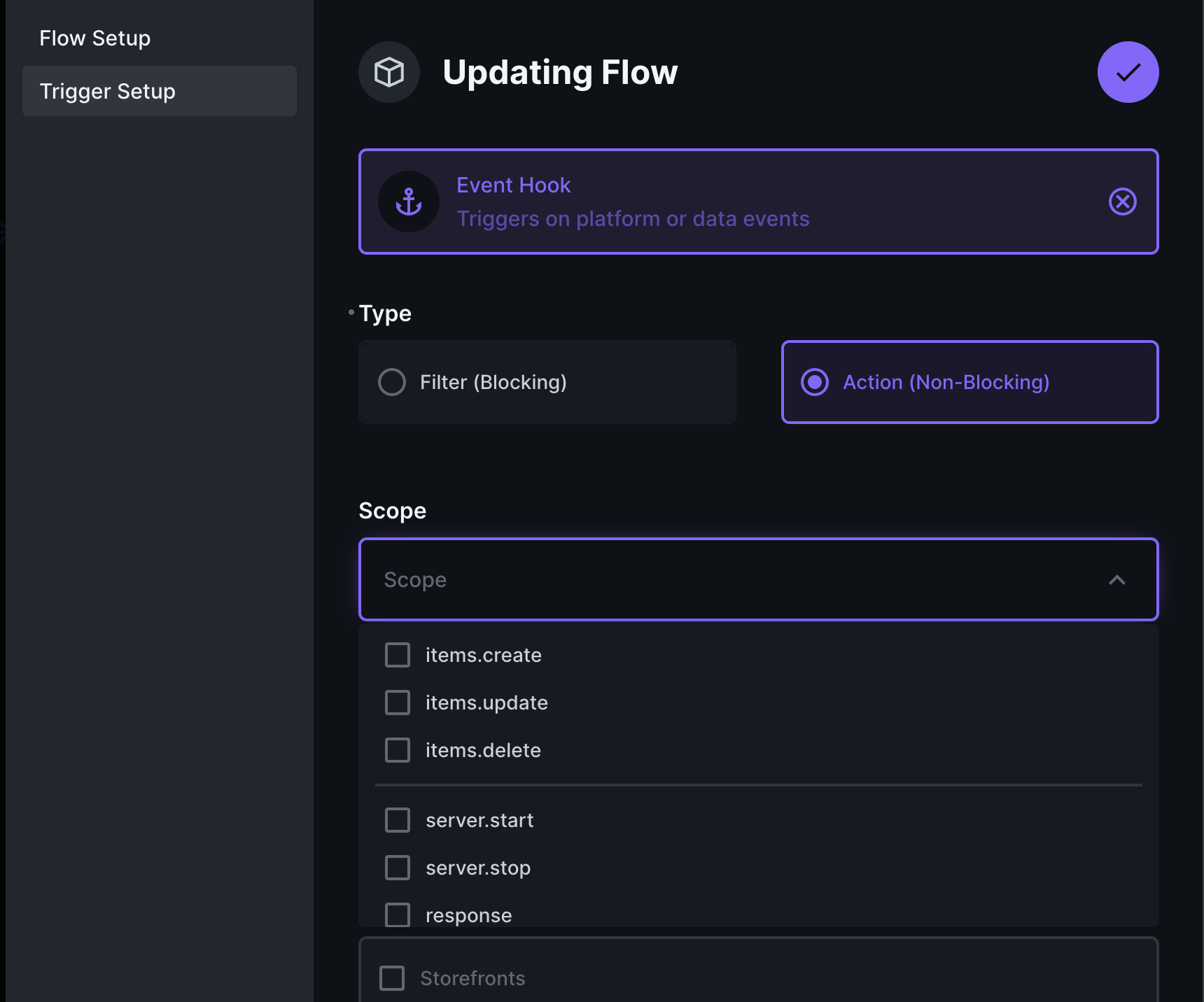Click the items.update label text

[486, 703]
